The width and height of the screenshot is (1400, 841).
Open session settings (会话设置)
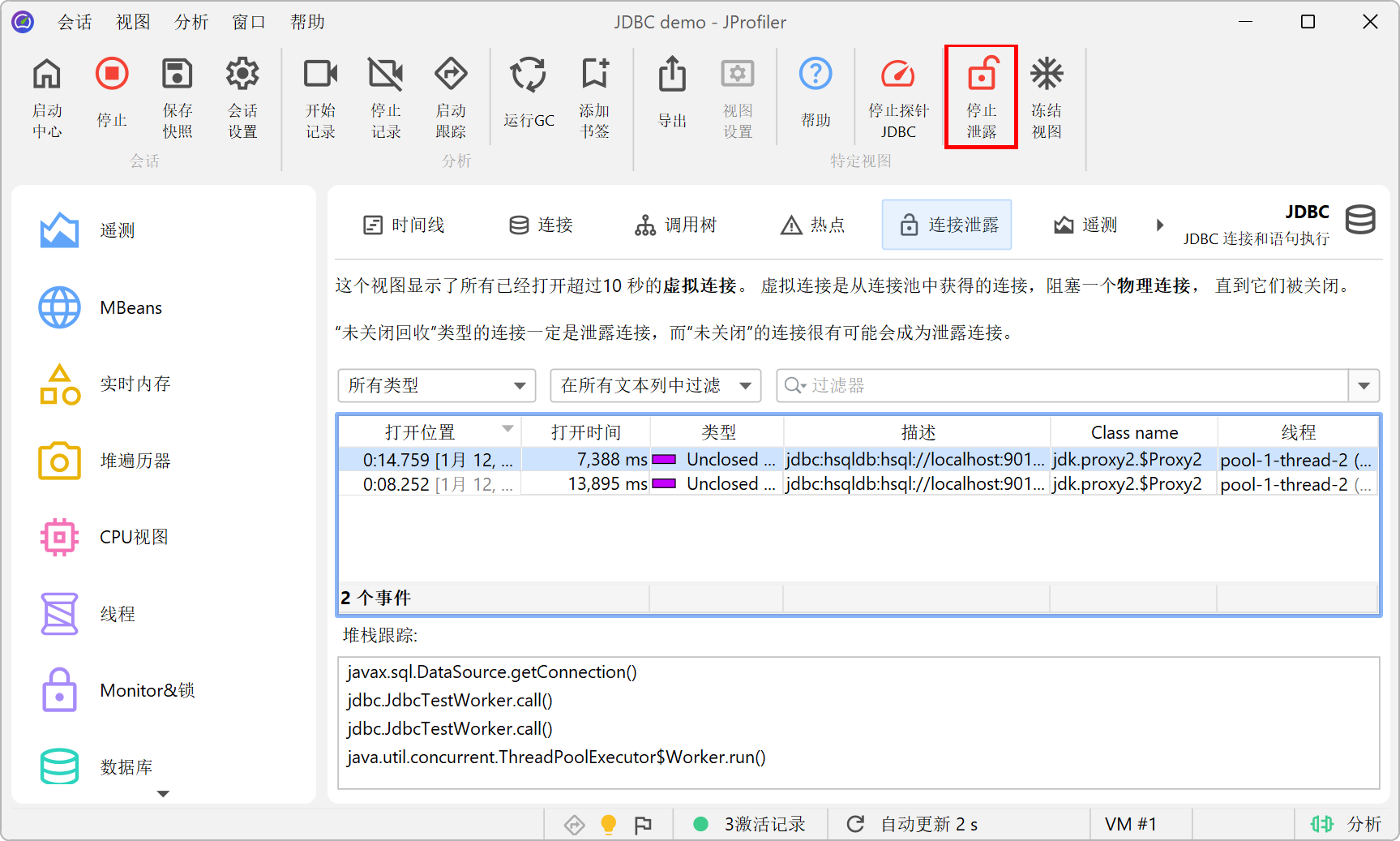point(242,97)
